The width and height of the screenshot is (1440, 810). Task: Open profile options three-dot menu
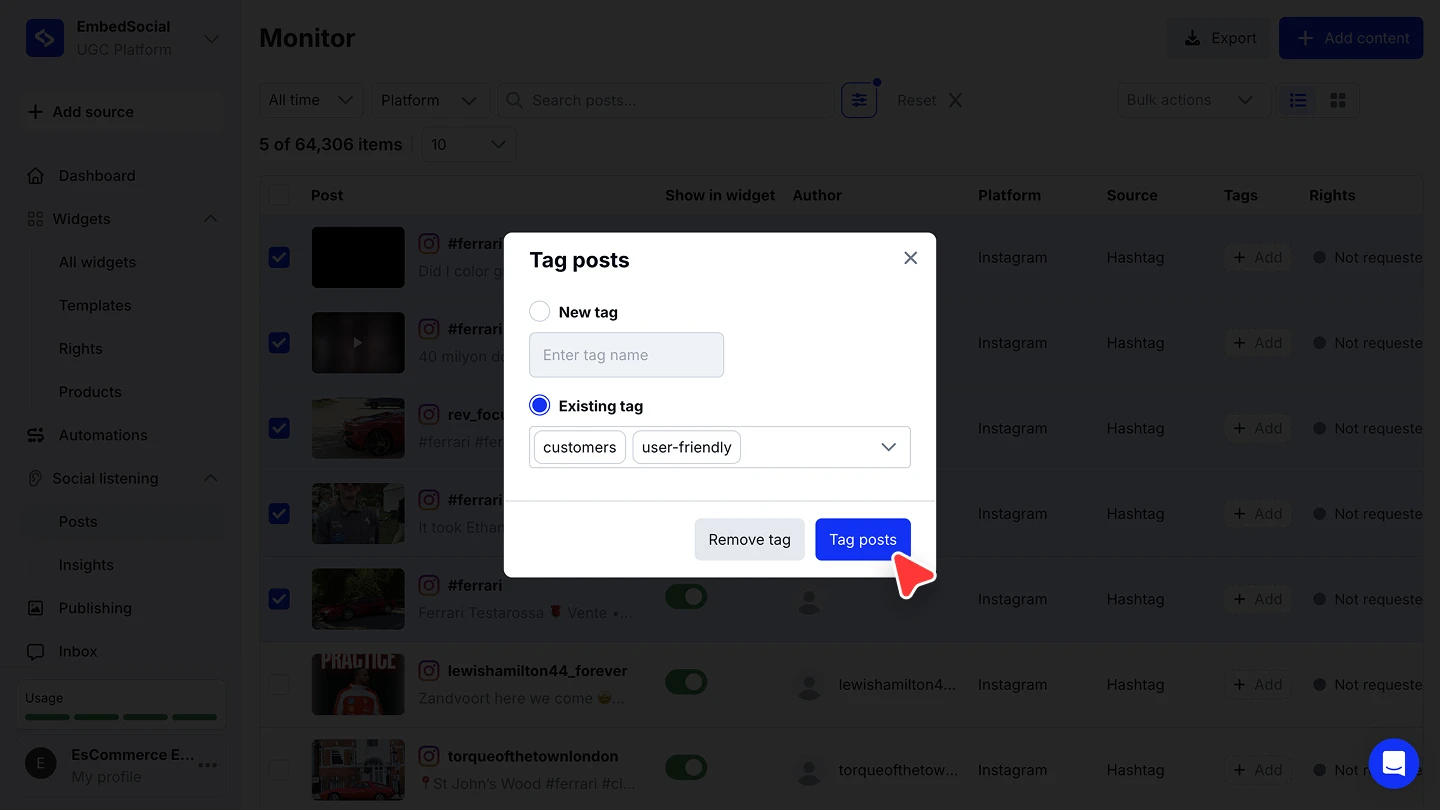click(208, 765)
